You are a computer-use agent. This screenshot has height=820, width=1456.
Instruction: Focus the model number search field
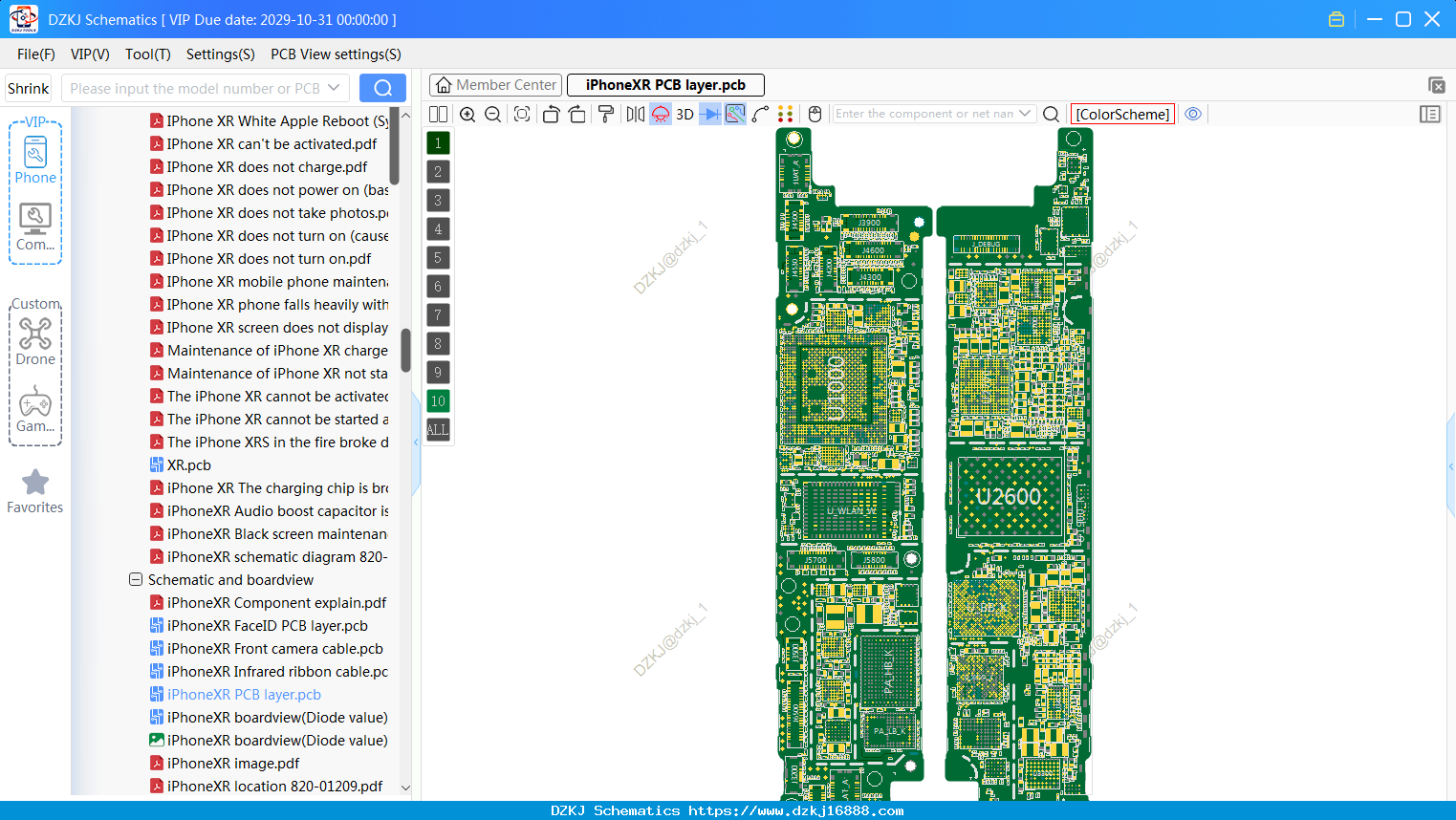point(195,88)
